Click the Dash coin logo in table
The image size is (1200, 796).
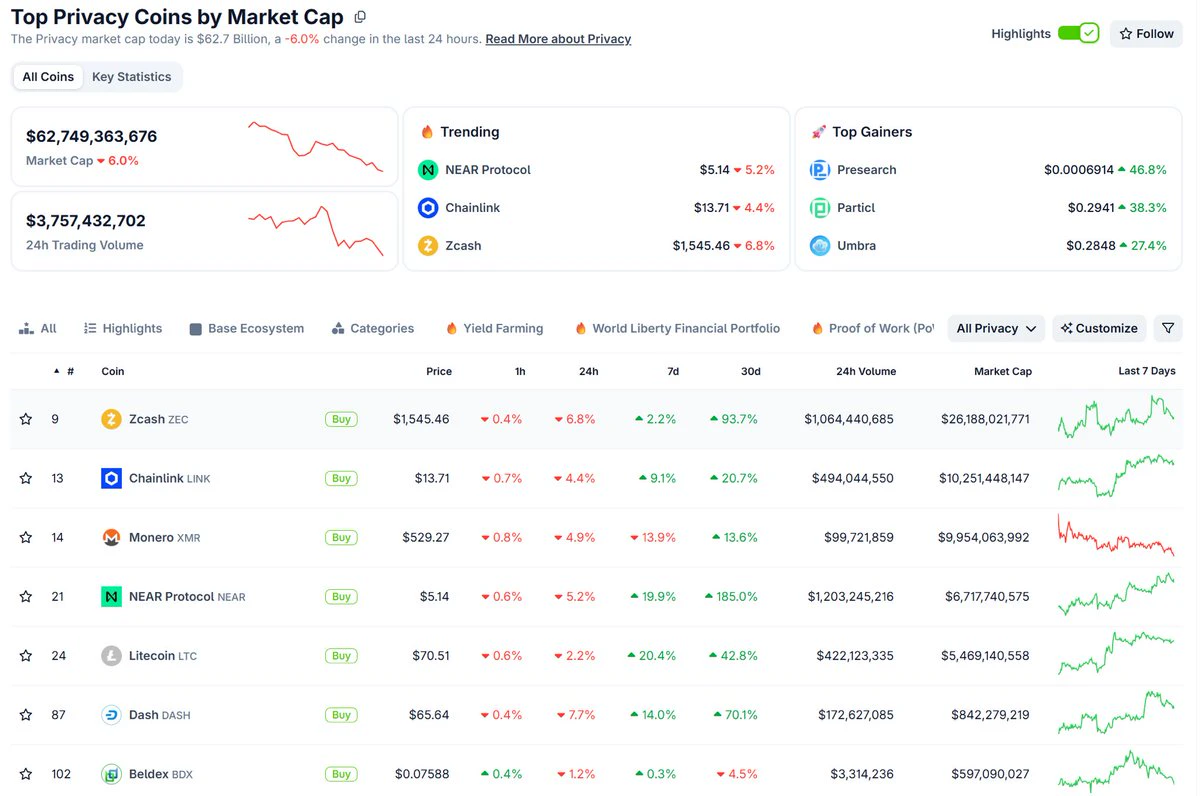coord(111,714)
